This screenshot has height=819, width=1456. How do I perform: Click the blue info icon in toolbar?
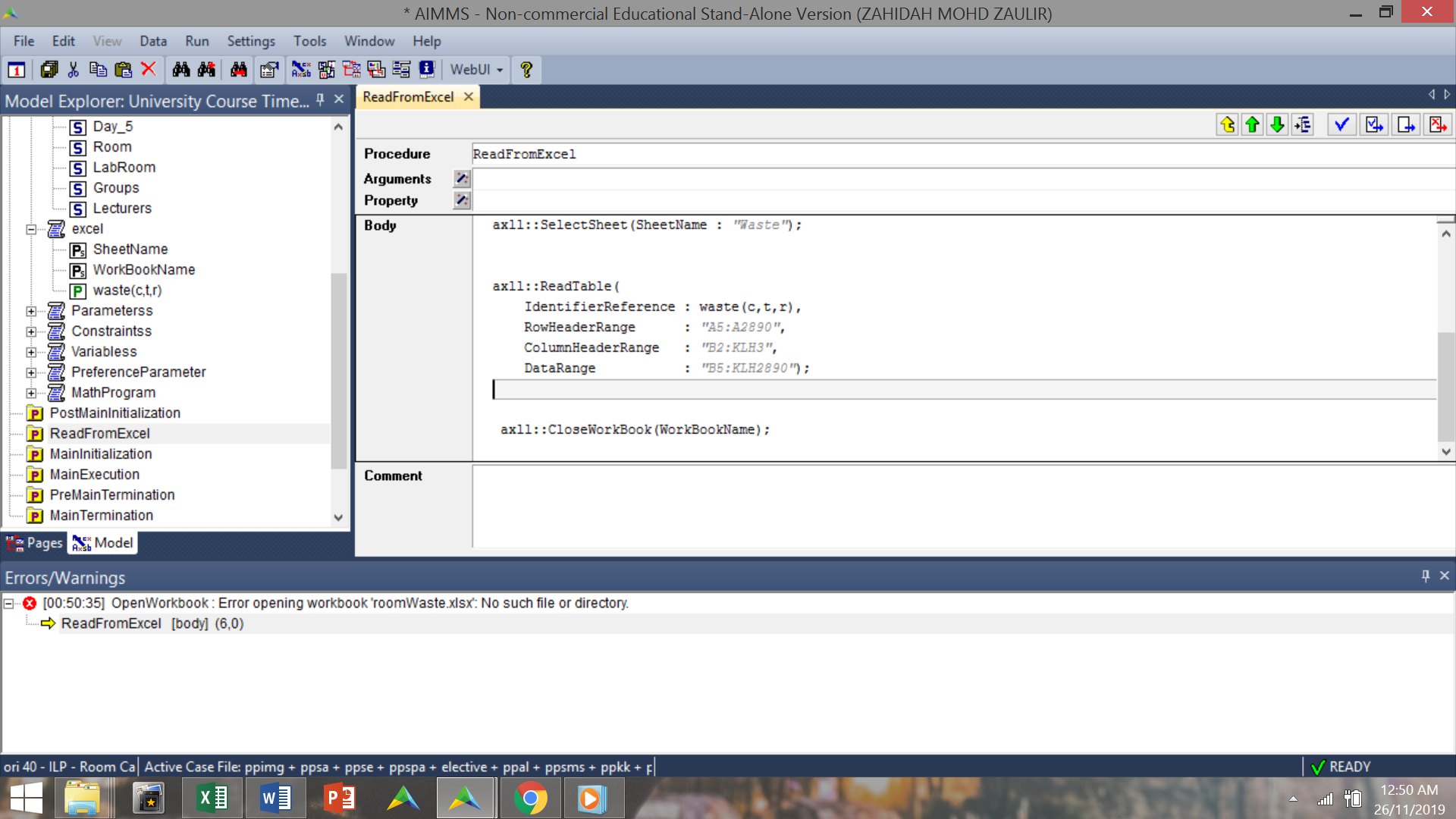coord(427,70)
